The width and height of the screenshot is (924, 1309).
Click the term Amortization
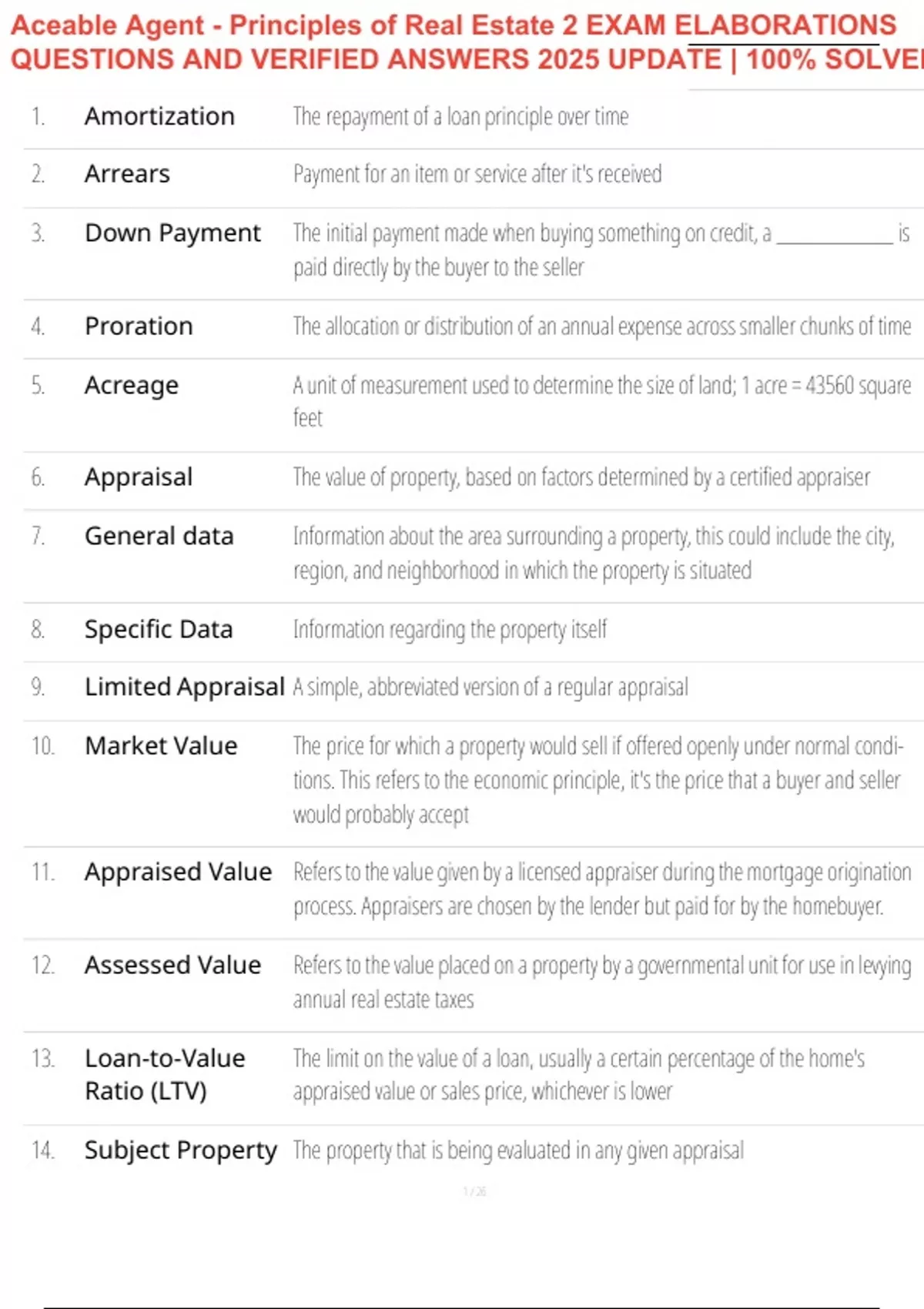(x=159, y=116)
